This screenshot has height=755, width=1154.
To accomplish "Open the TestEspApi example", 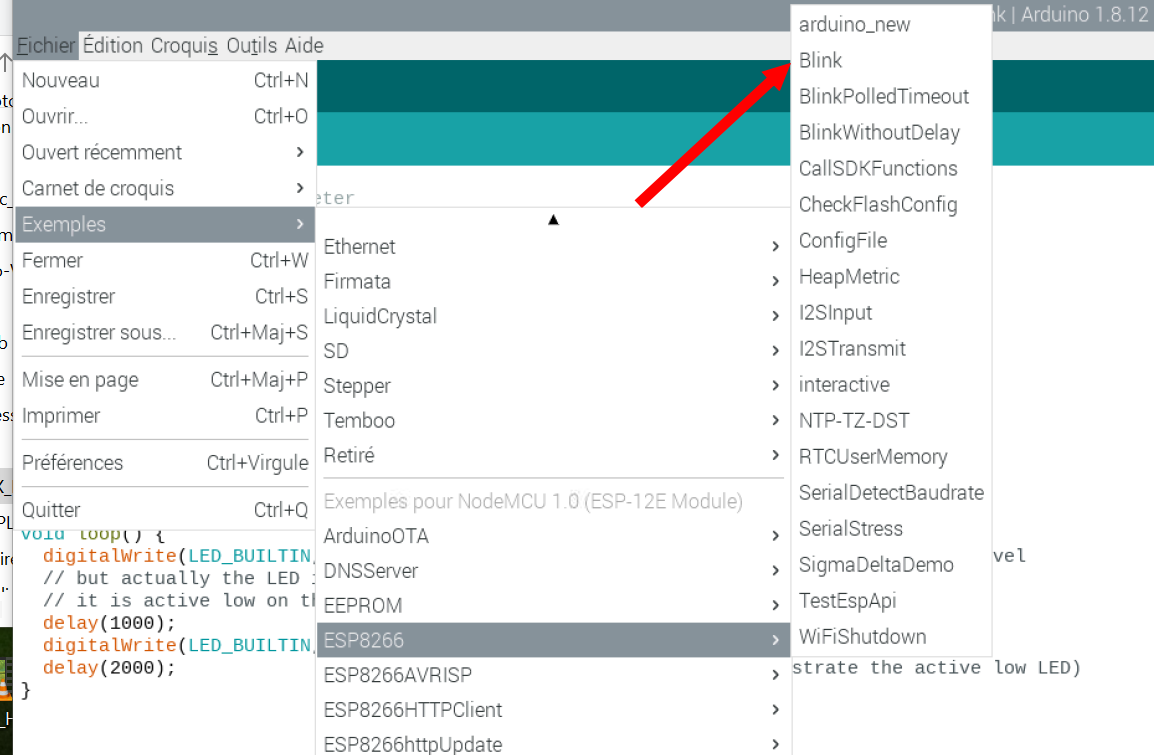I will click(x=891, y=601).
